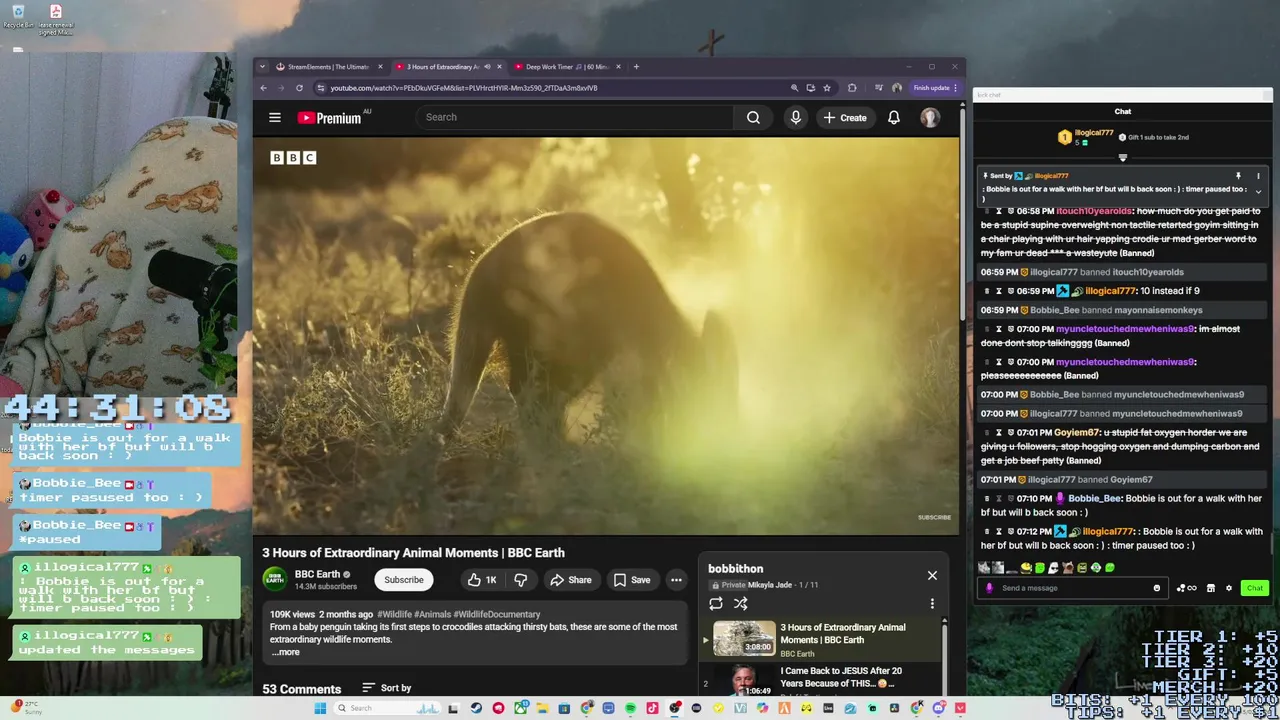The width and height of the screenshot is (1280, 720).
Task: Go back in the browser
Action: [x=263, y=88]
